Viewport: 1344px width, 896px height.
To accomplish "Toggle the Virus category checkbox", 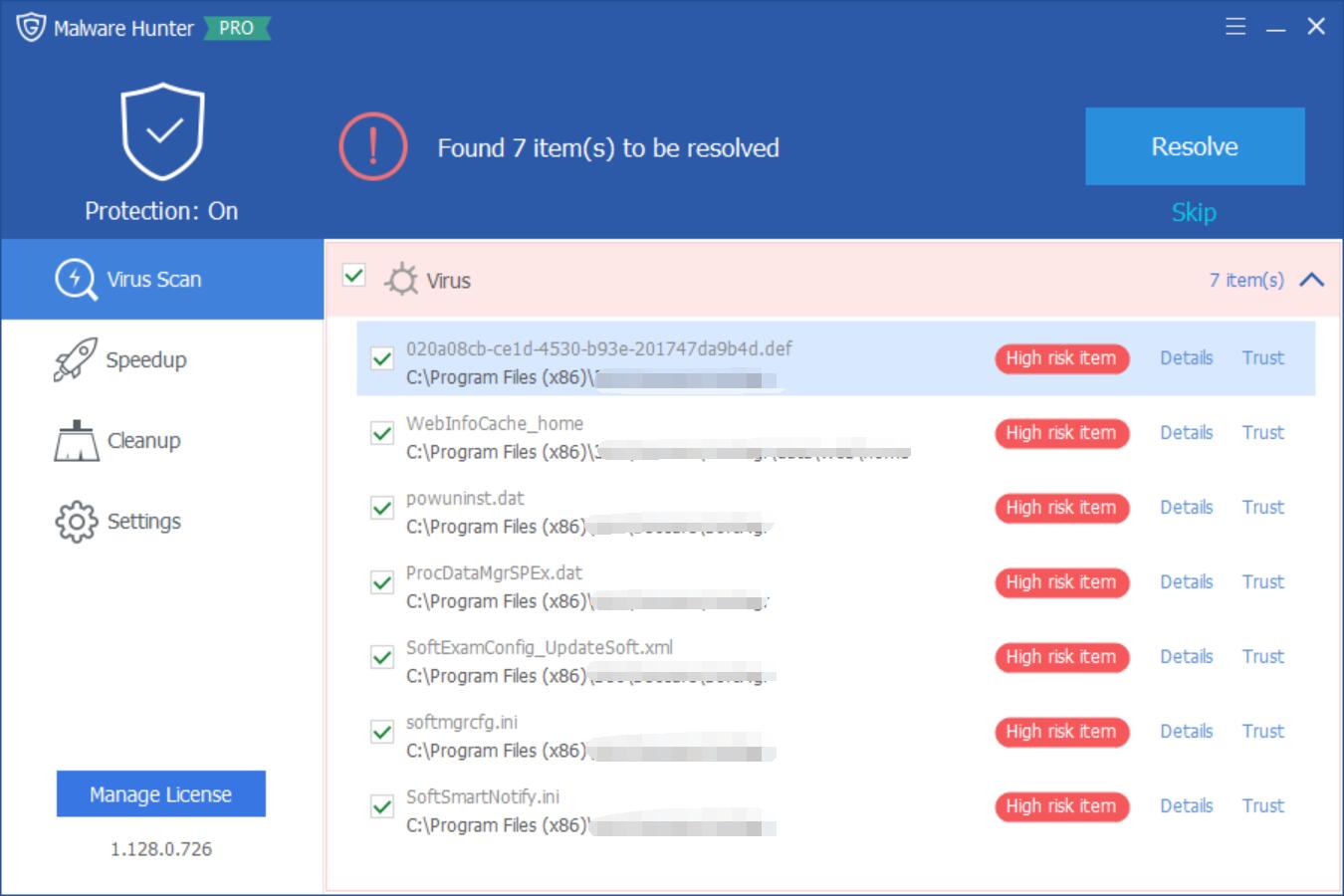I will [353, 274].
